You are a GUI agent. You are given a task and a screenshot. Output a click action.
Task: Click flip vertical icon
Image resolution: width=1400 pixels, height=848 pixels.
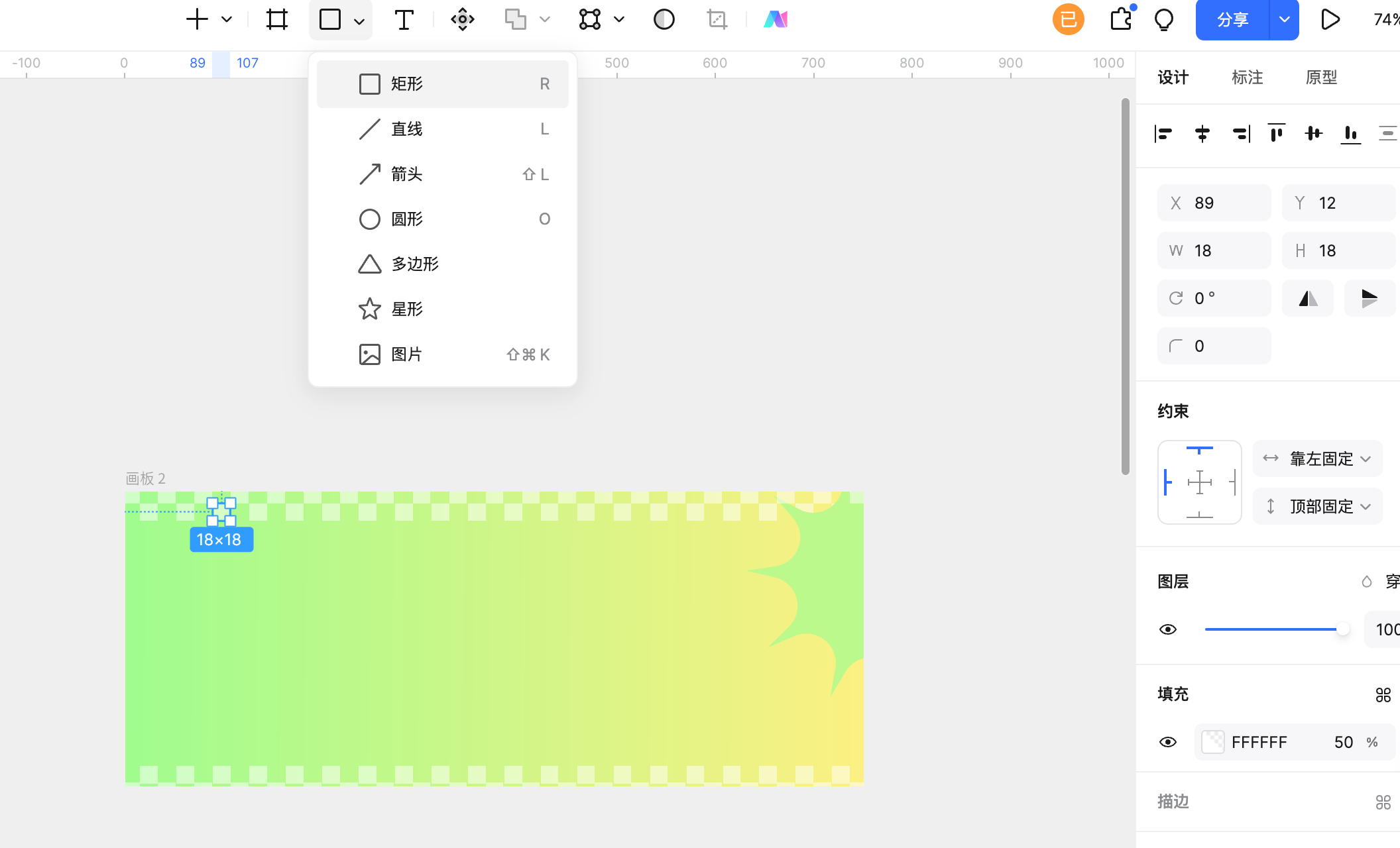coord(1370,298)
